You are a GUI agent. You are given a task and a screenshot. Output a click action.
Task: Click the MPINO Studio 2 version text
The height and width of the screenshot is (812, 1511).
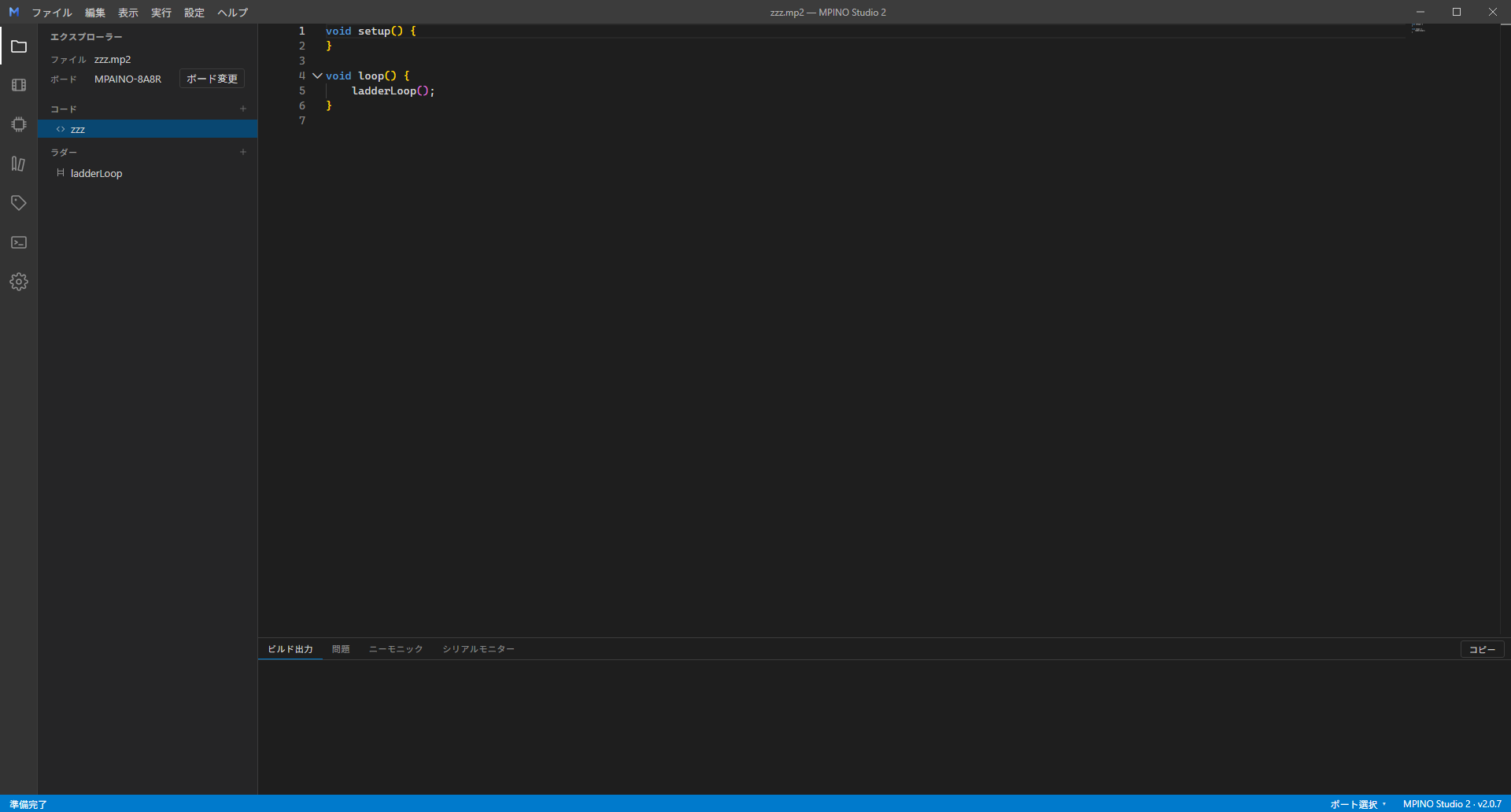point(1452,804)
